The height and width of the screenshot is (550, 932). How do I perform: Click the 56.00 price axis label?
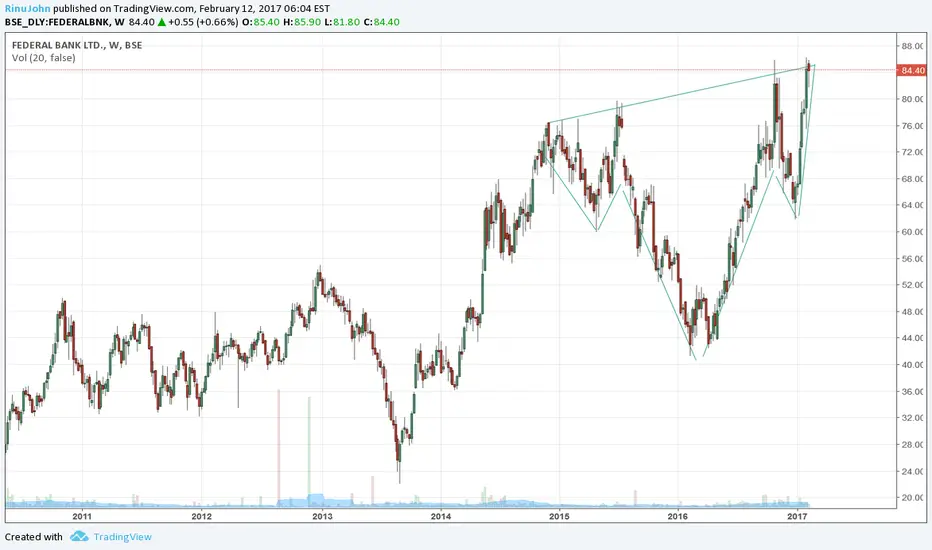point(912,259)
